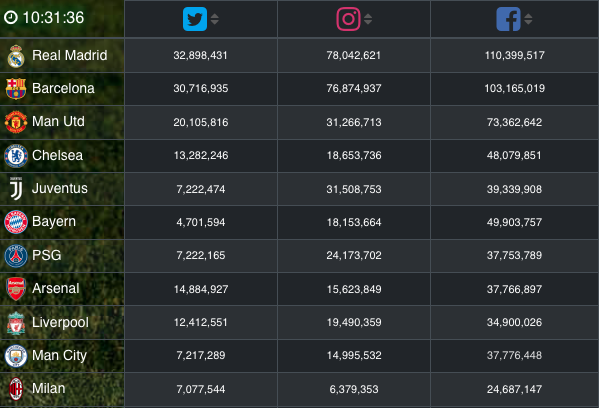
Task: Sort table by Twitter followers arrows
Action: coord(215,19)
